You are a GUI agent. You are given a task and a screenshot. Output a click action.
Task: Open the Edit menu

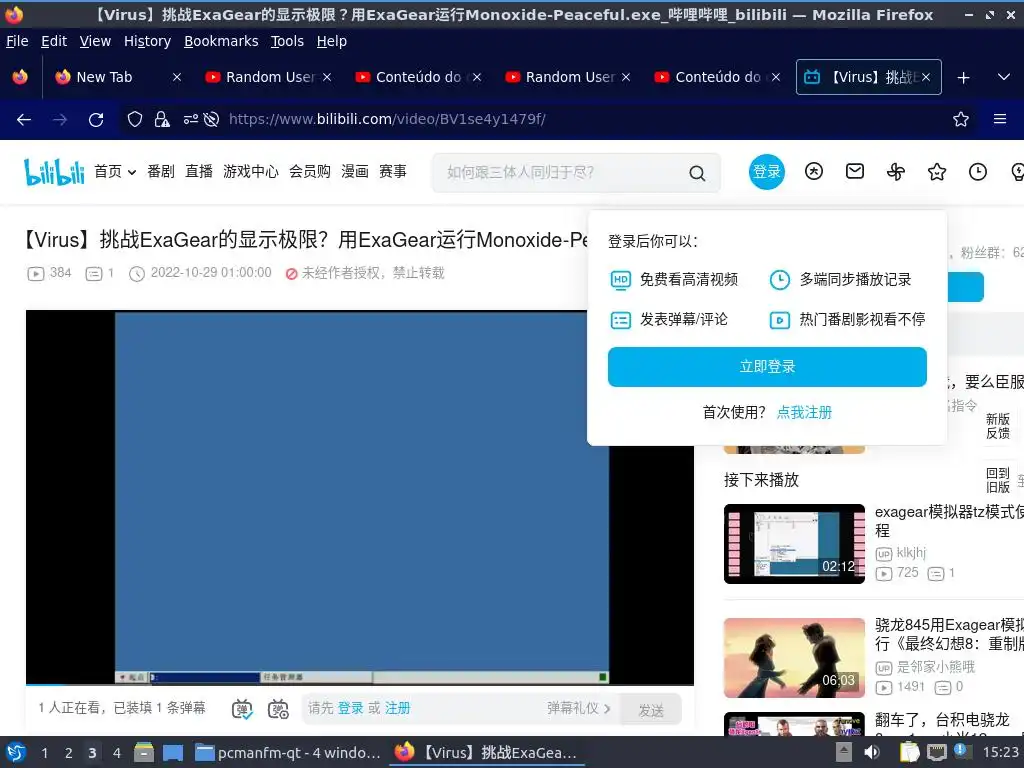coord(54,41)
